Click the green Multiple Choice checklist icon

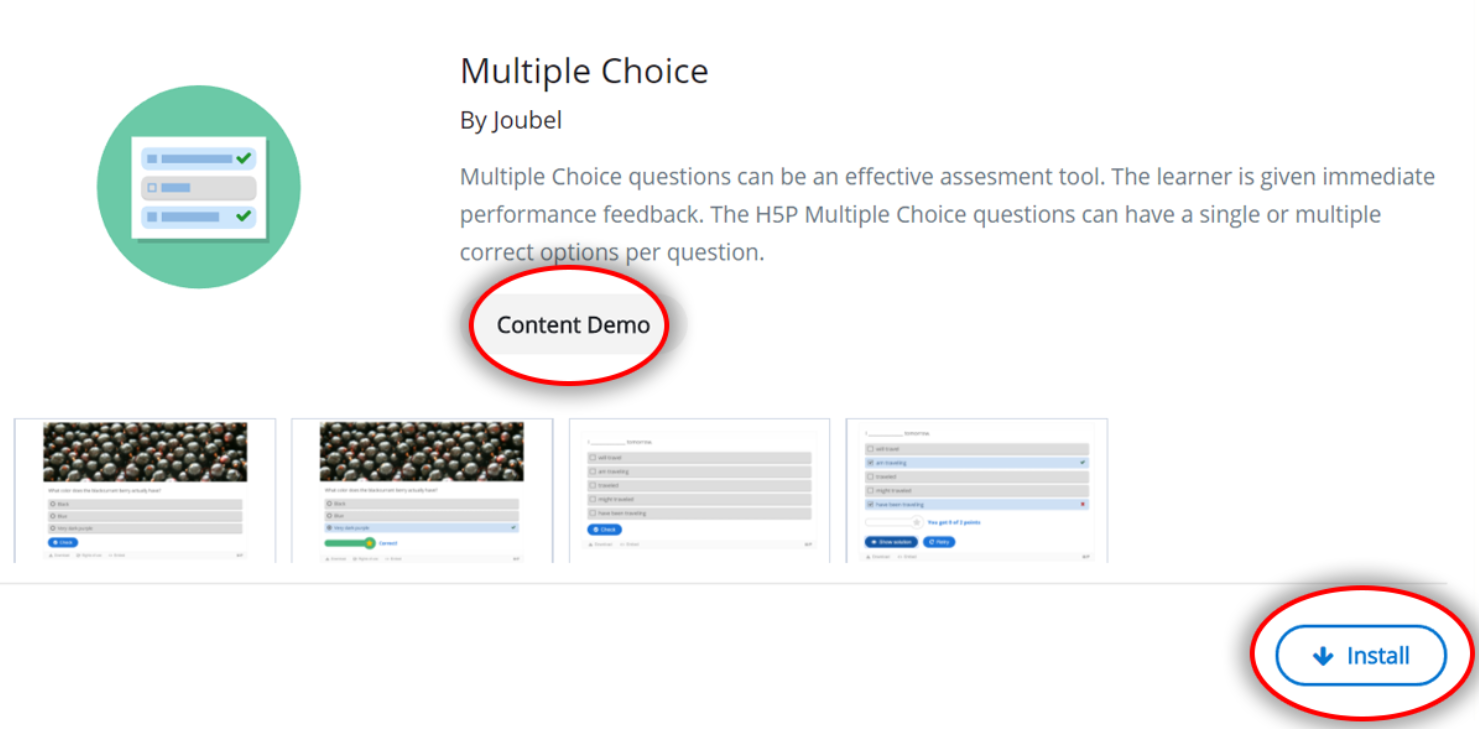pos(198,187)
